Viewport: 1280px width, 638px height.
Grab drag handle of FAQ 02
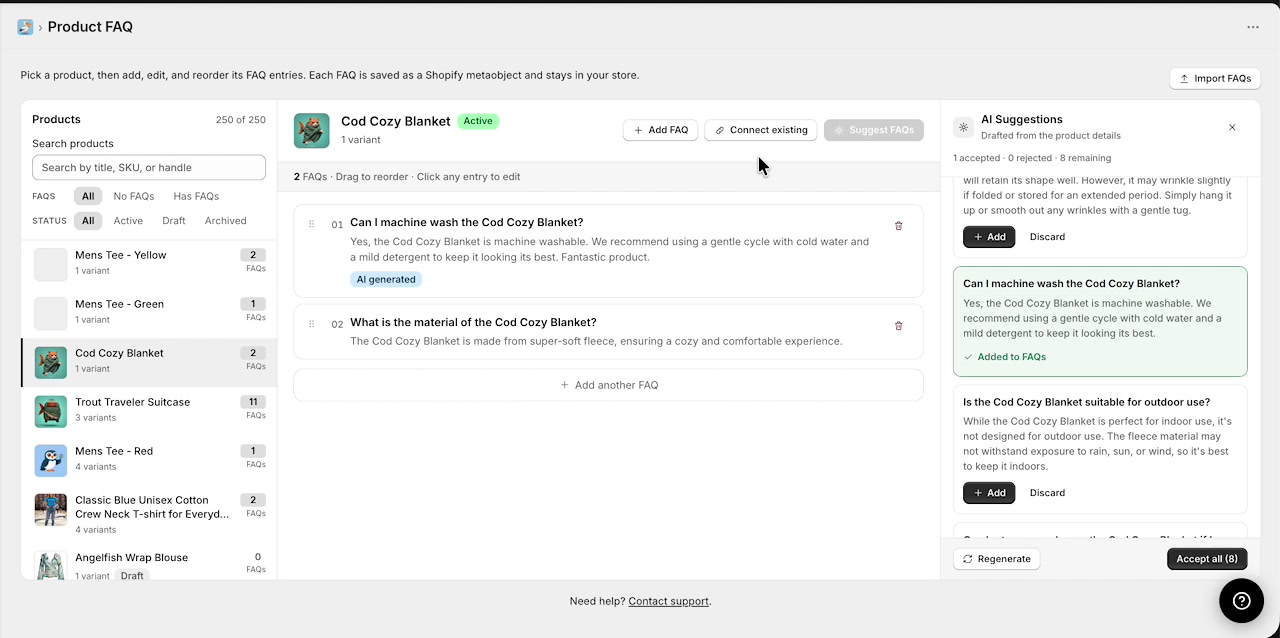pyautogui.click(x=312, y=324)
